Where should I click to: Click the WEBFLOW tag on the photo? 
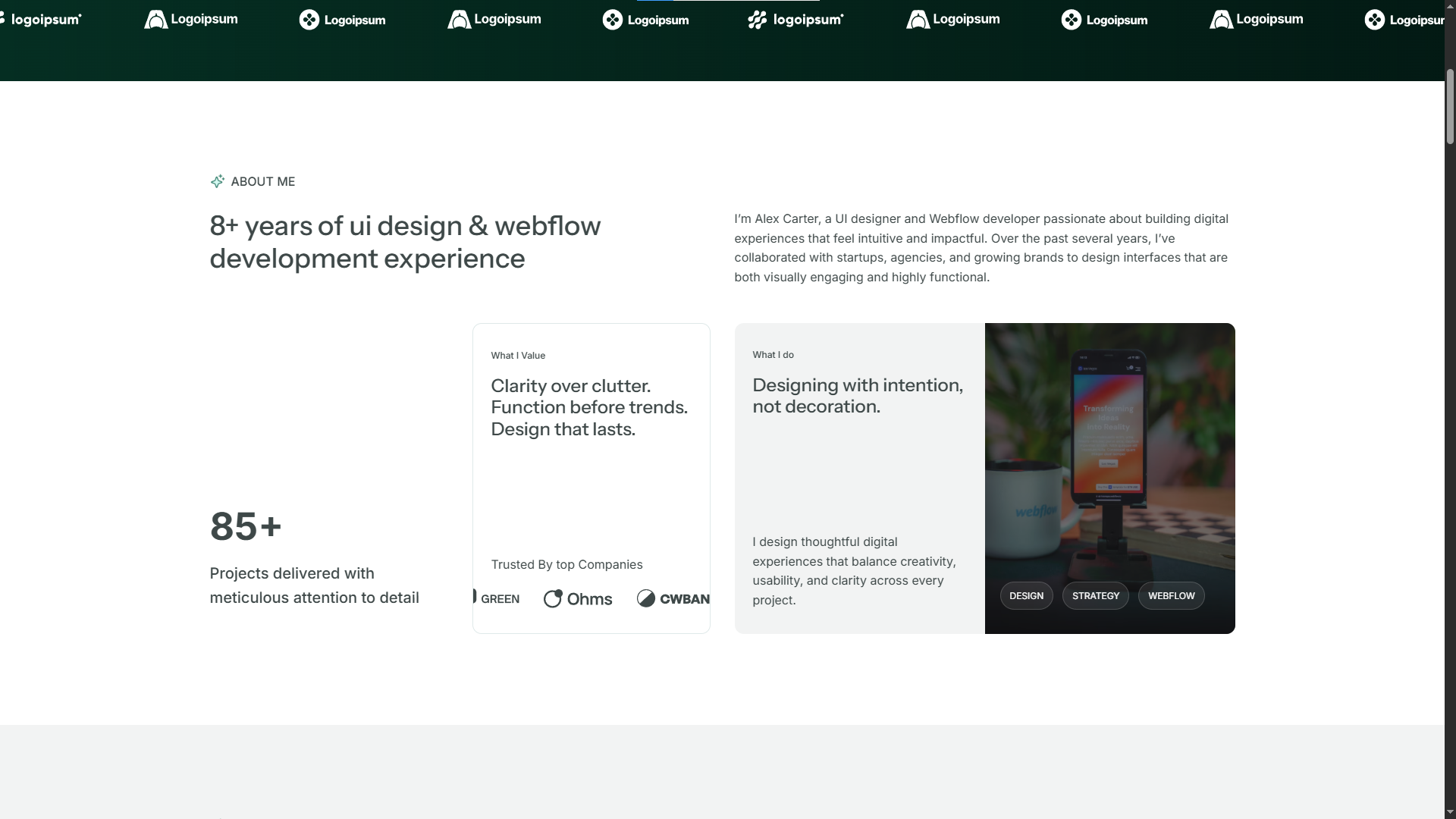(x=1171, y=596)
